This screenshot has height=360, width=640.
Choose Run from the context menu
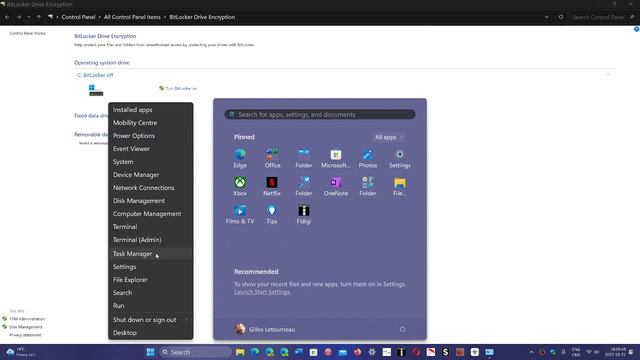pos(151,306)
